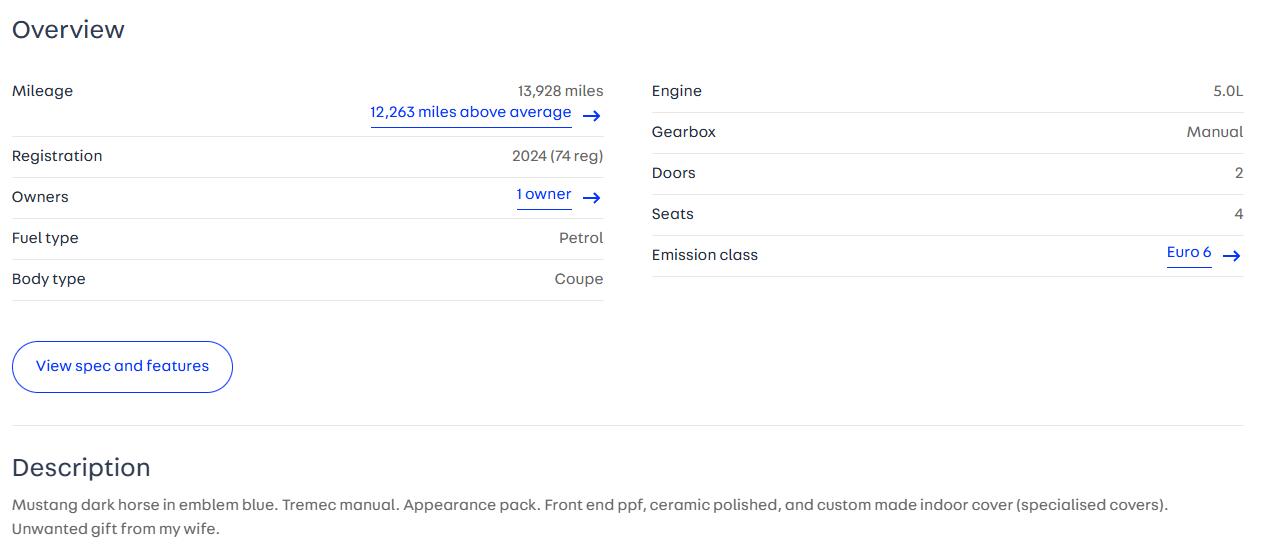Click the arrow icon beside the mileage comparison

coord(592,116)
